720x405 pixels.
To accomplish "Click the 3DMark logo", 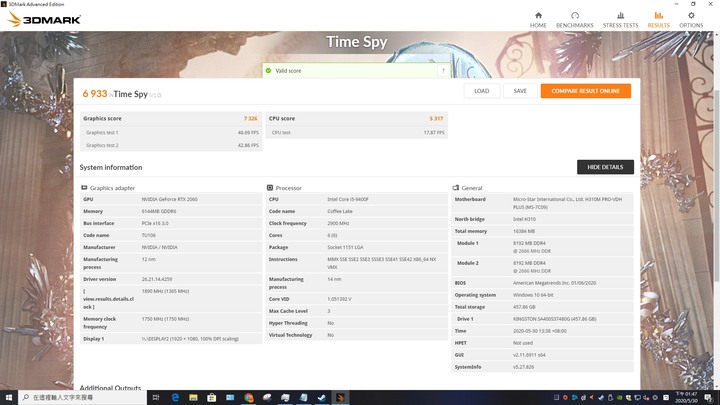I will (44, 19).
